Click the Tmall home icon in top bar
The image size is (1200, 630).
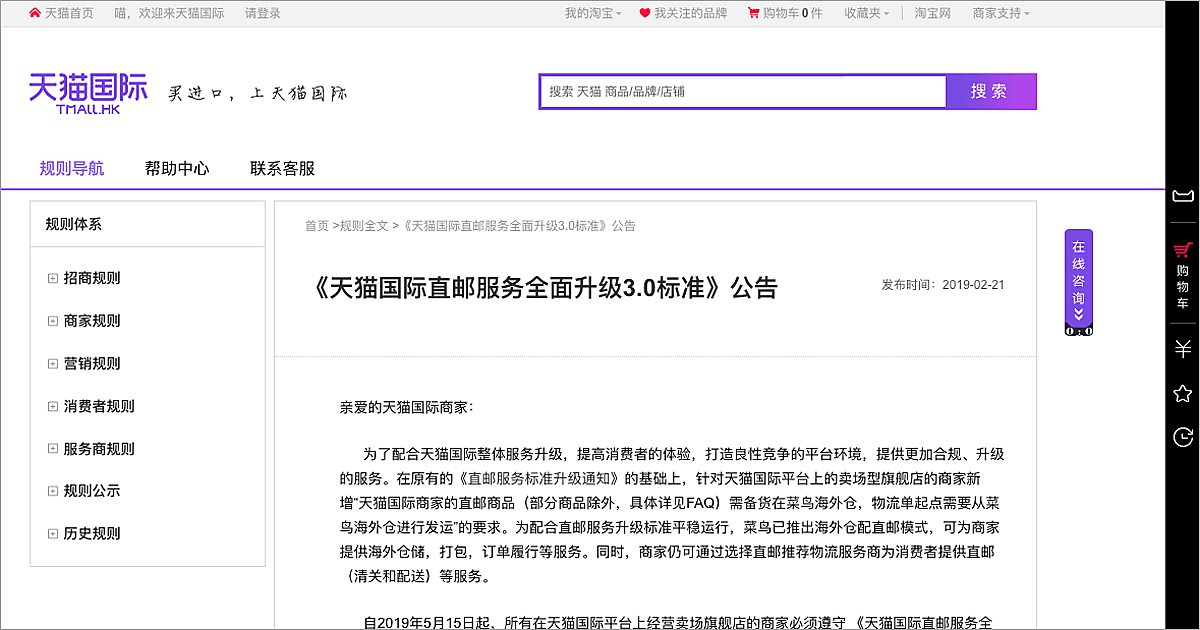[35, 13]
